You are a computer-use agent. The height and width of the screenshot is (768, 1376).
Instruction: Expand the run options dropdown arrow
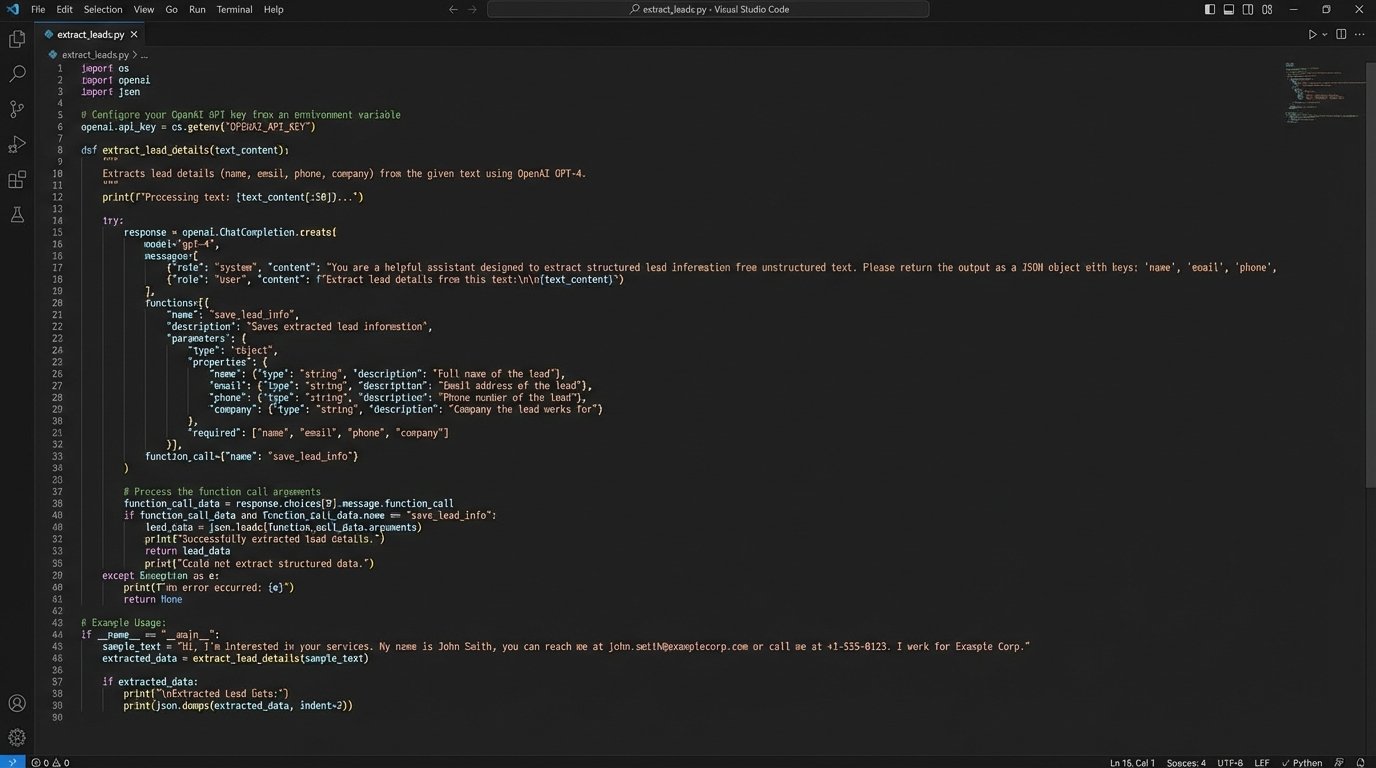point(1325,34)
